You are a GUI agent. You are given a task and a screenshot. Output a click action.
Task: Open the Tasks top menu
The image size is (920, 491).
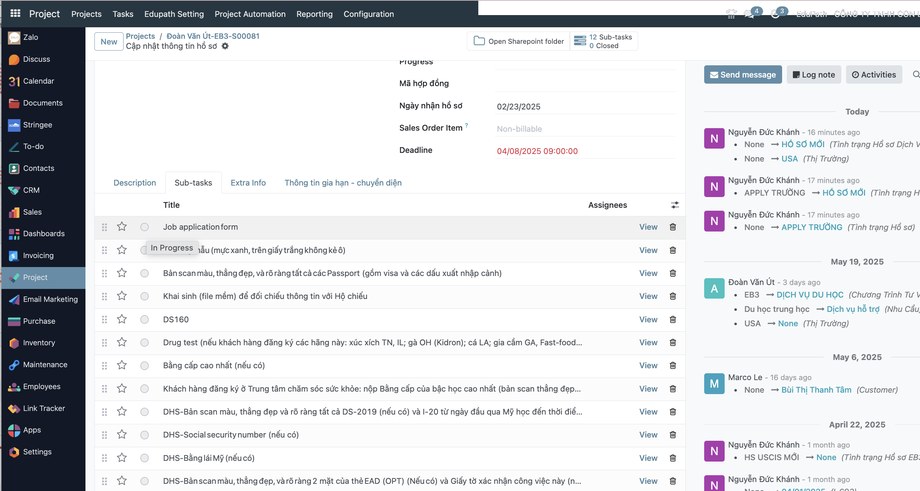(x=123, y=14)
